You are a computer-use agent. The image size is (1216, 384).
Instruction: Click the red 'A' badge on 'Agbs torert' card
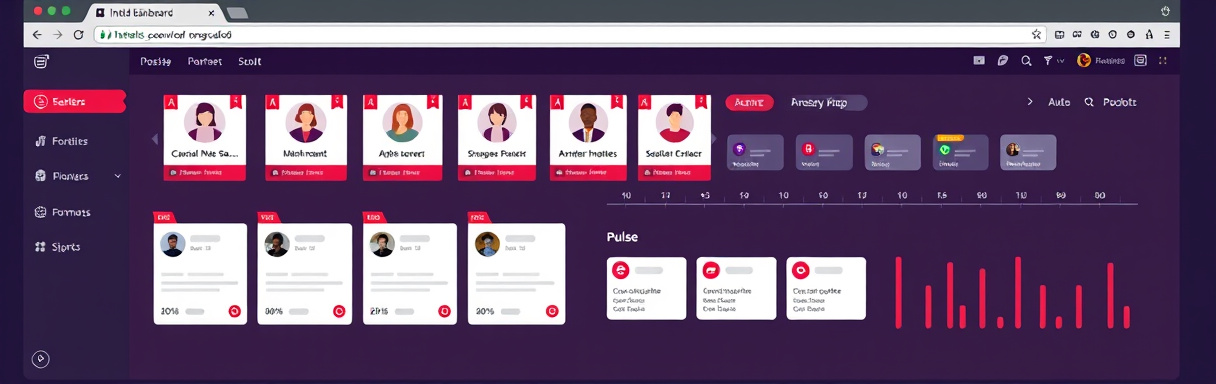pyautogui.click(x=370, y=102)
